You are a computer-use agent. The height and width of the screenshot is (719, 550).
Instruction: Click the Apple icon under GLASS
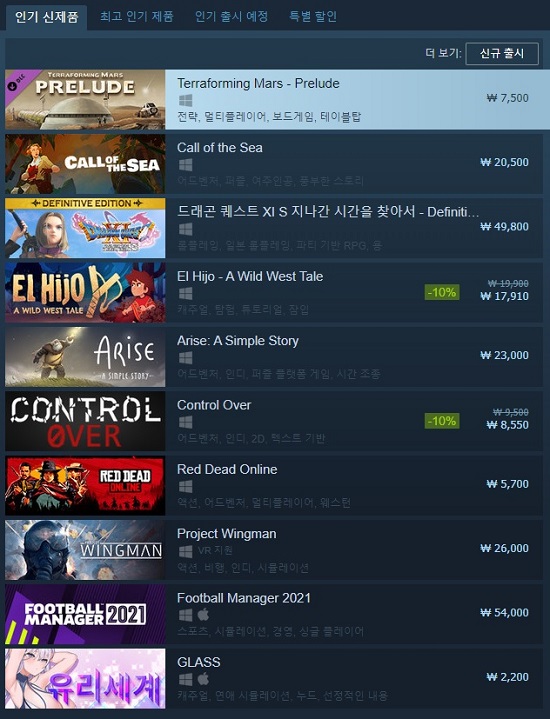click(203, 678)
